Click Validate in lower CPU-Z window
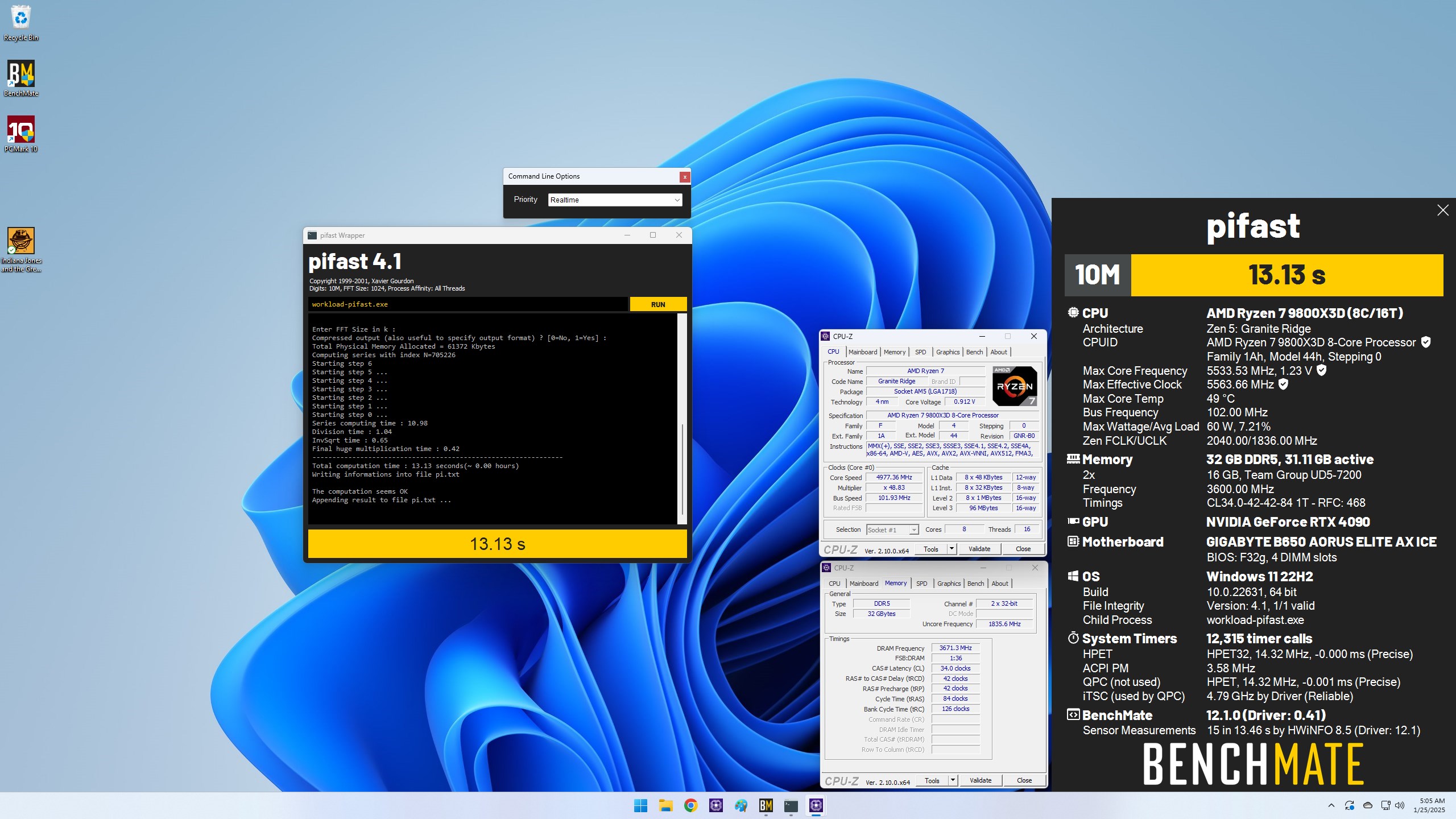1456x819 pixels. tap(981, 780)
